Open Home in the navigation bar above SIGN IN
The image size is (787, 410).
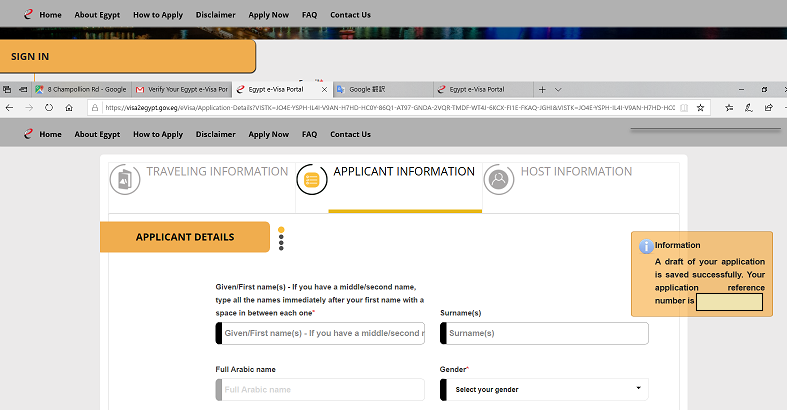pos(50,15)
